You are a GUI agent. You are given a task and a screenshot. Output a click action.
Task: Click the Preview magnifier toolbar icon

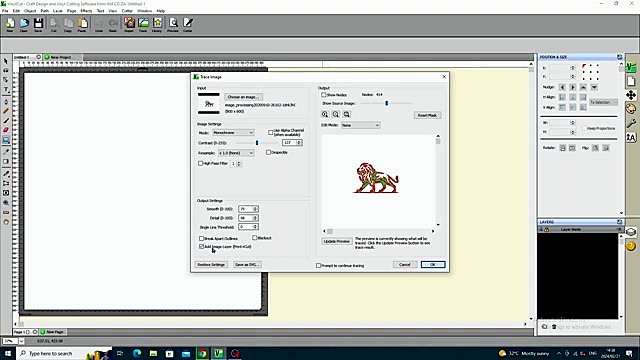point(173,24)
